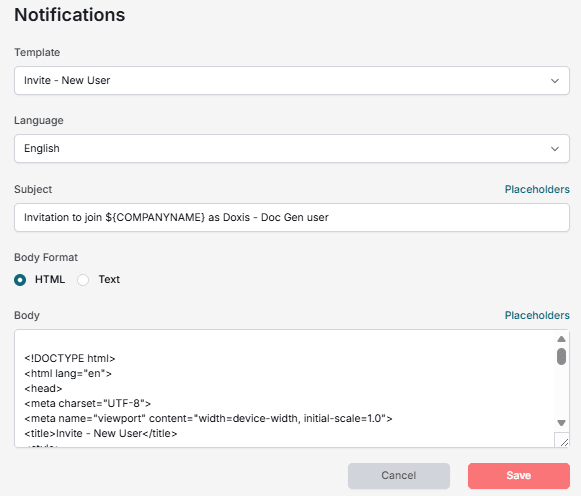
Task: Click the <meta charset="UTF-8"> line
Action: (87, 403)
